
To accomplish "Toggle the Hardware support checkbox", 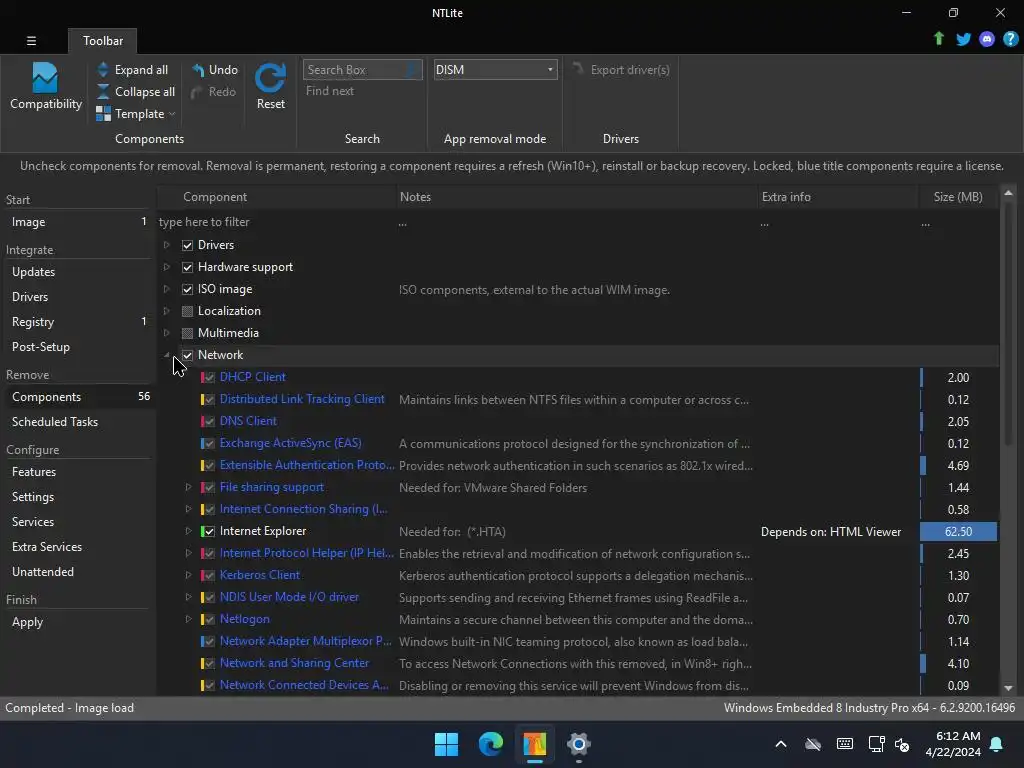I will tap(187, 267).
